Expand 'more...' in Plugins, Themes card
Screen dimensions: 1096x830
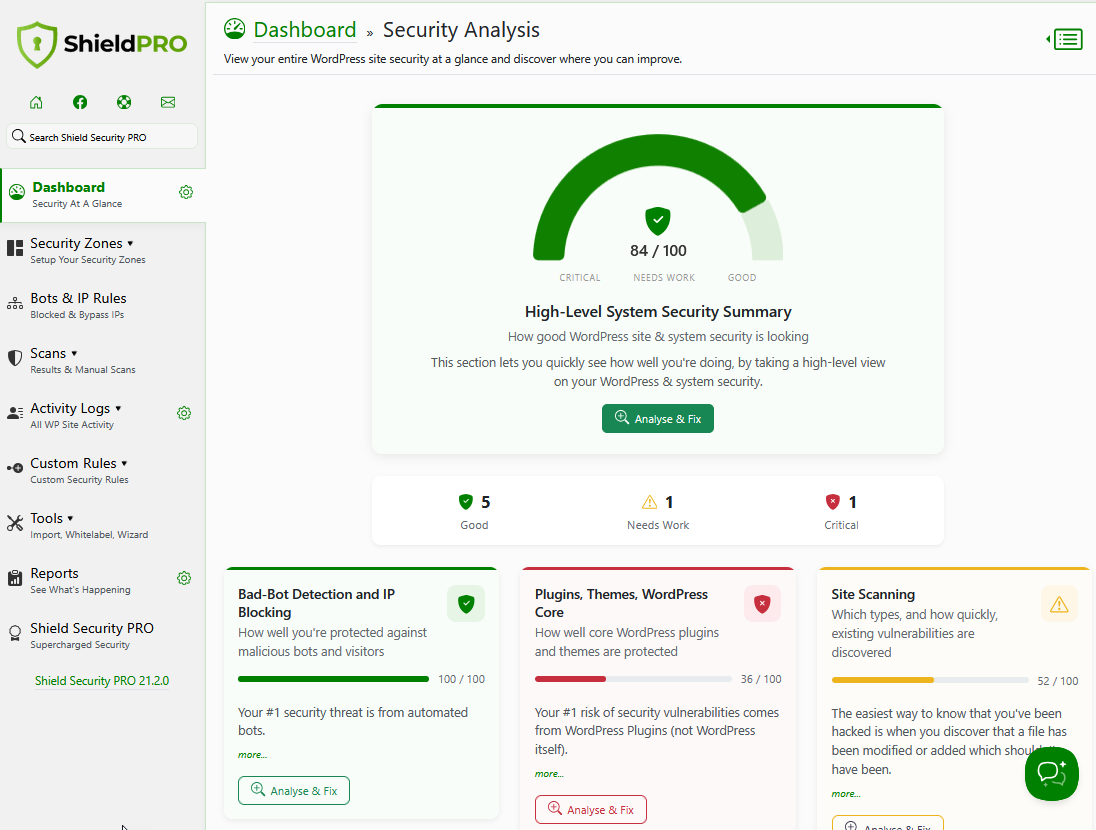(549, 773)
